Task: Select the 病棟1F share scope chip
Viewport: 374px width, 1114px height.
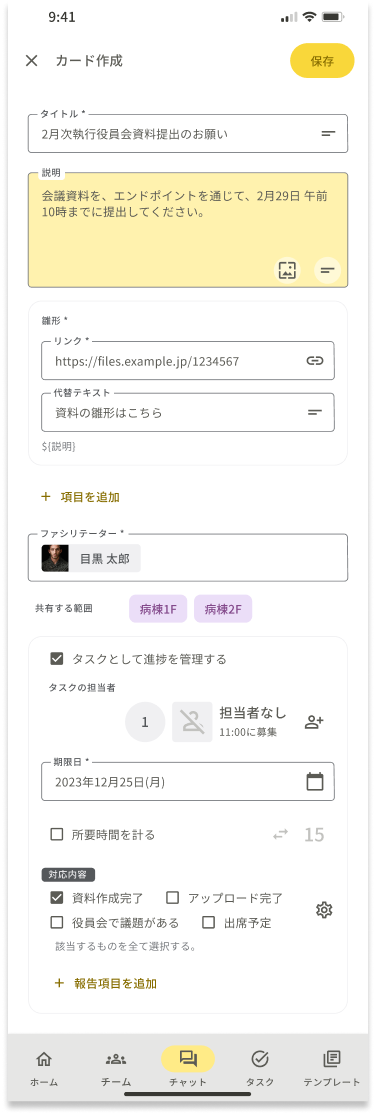Action: tap(159, 609)
